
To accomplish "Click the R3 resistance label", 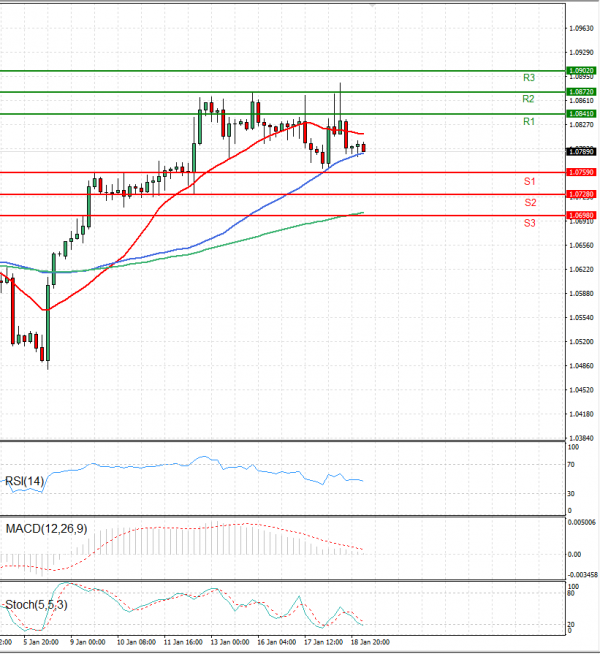I will pos(529,78).
